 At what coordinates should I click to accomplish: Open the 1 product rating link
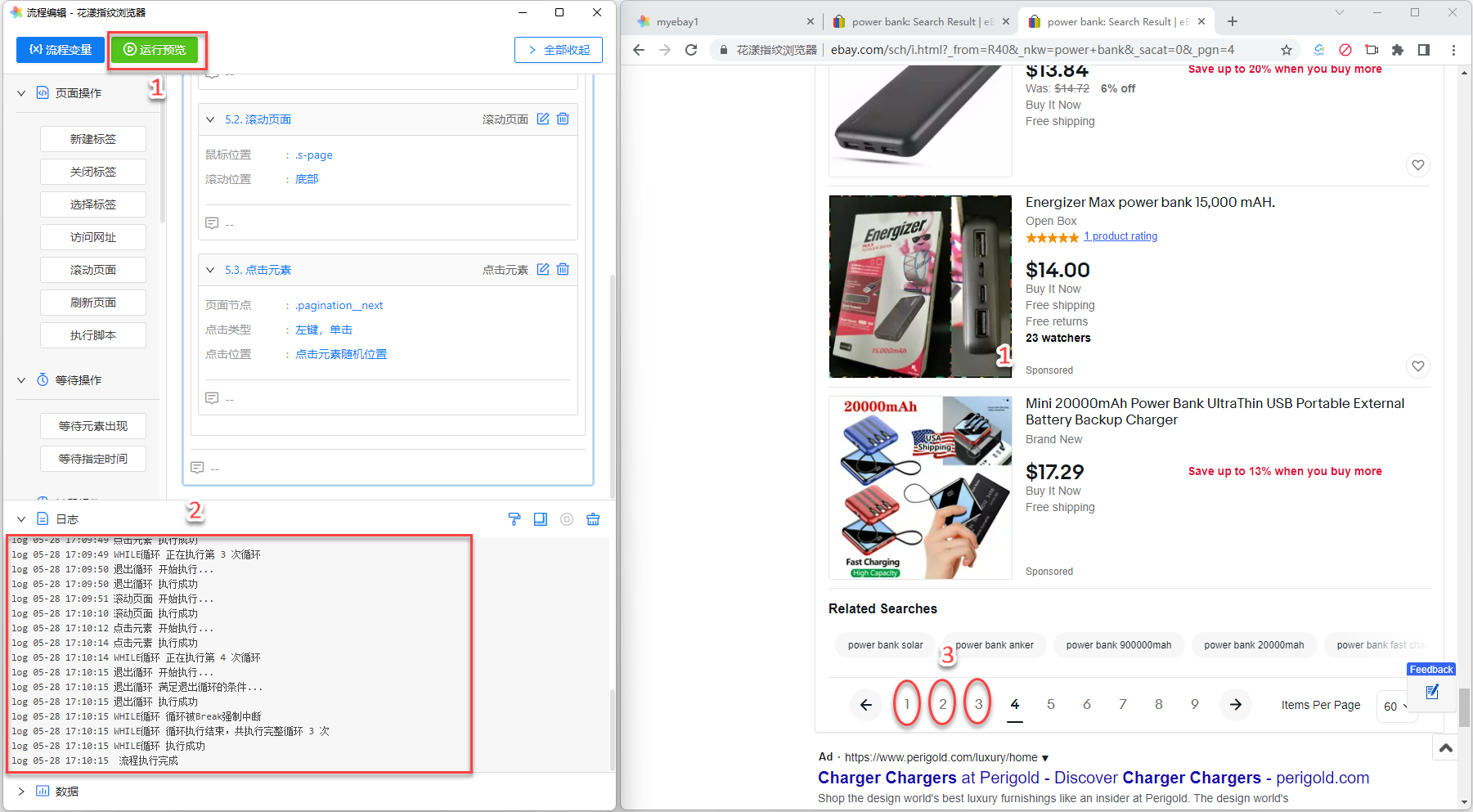coord(1120,236)
